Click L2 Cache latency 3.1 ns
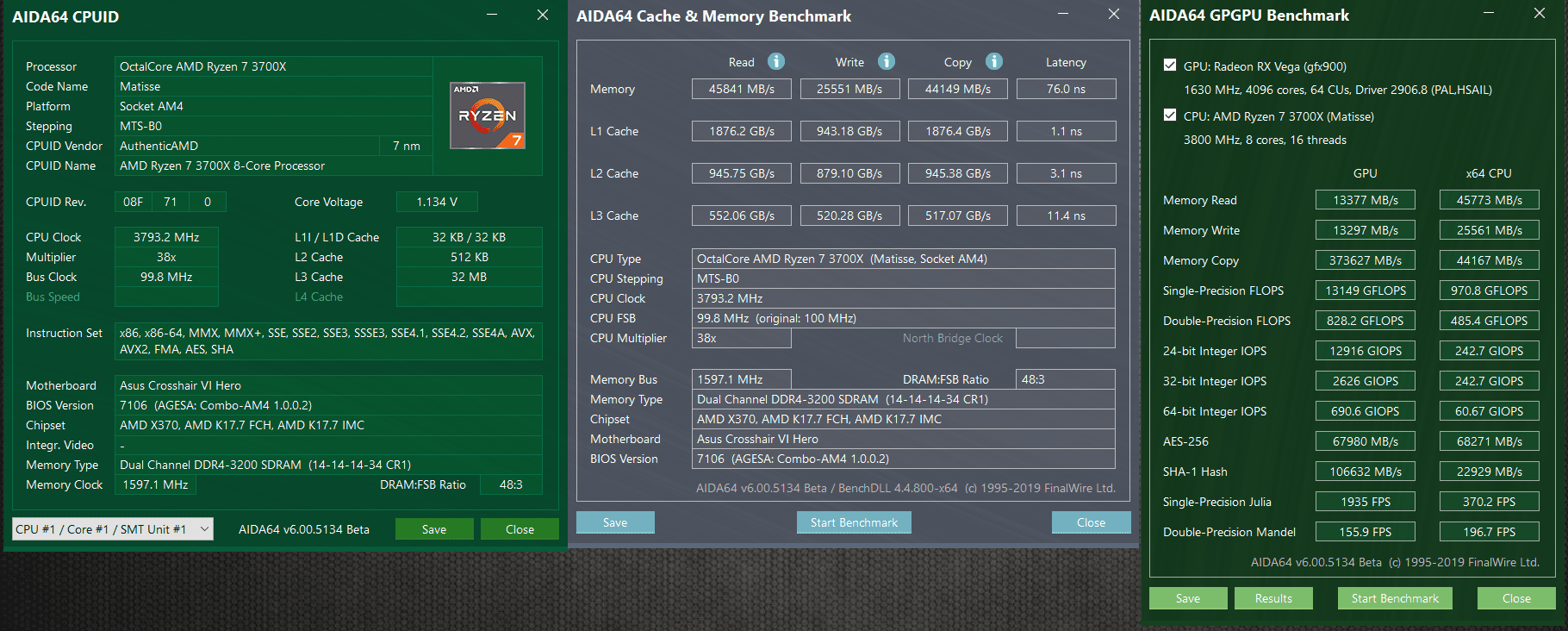1568x631 pixels. 1067,173
